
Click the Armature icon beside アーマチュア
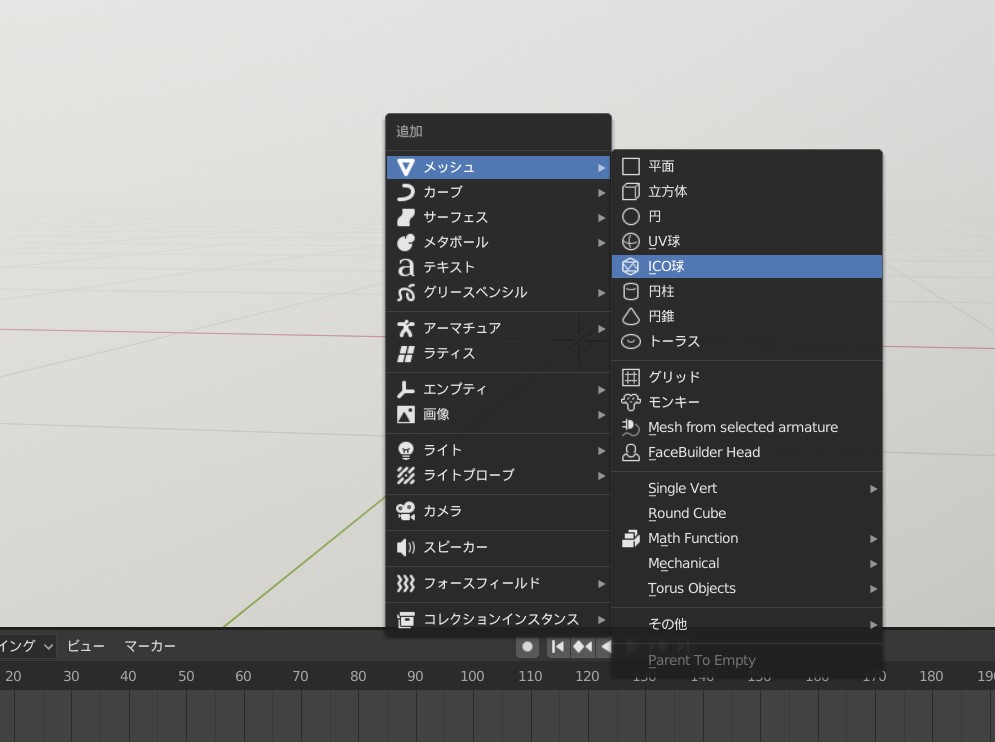pyautogui.click(x=405, y=328)
